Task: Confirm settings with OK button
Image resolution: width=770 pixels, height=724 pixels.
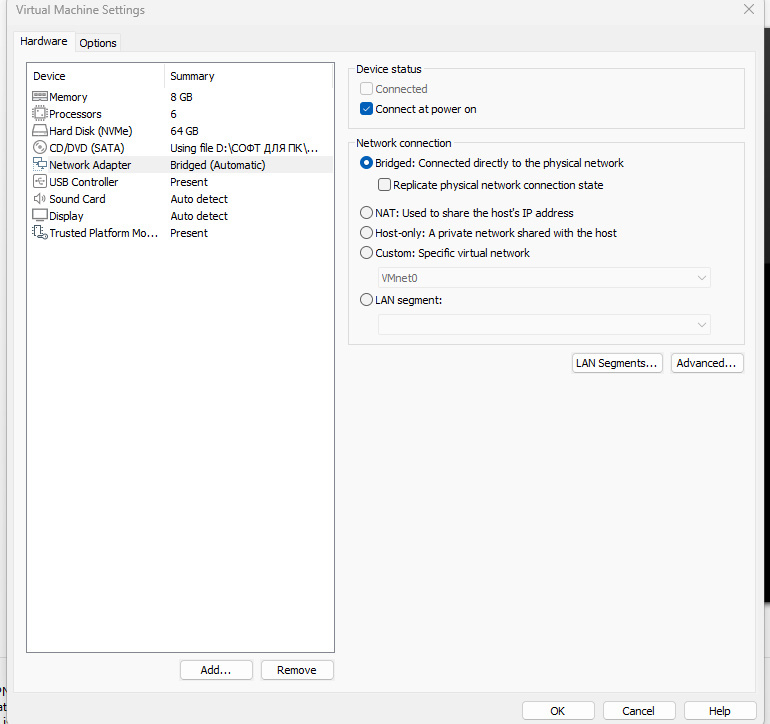Action: click(558, 711)
